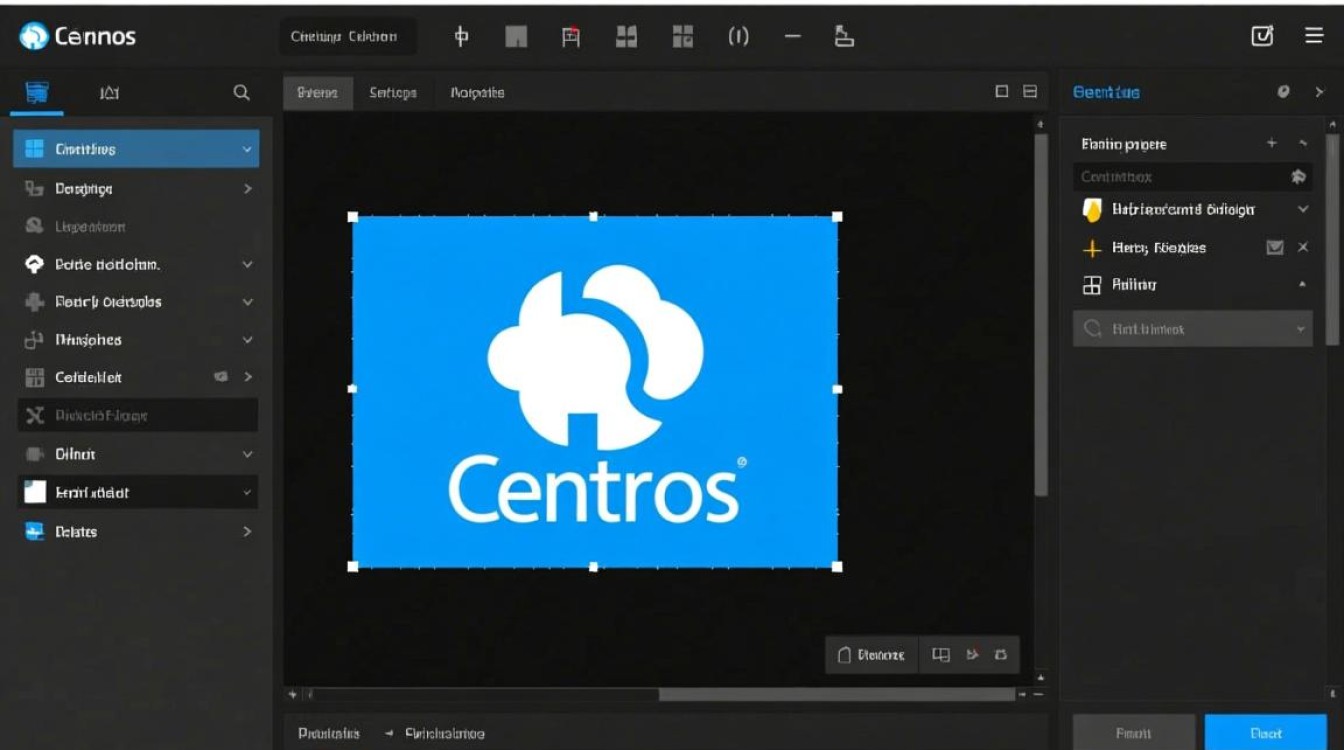Toggle the chevron on the sidebar row below the puzzle-piece row
The image size is (1344, 750).
[x=247, y=340]
